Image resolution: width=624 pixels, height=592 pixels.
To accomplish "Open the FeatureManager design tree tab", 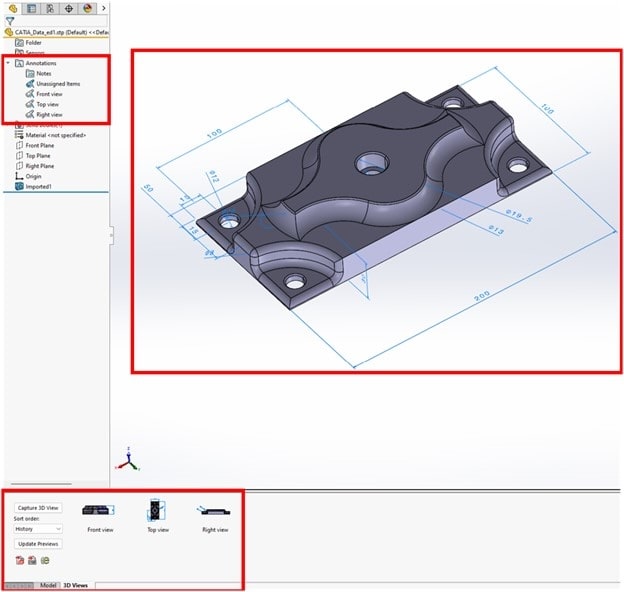I will [x=13, y=8].
